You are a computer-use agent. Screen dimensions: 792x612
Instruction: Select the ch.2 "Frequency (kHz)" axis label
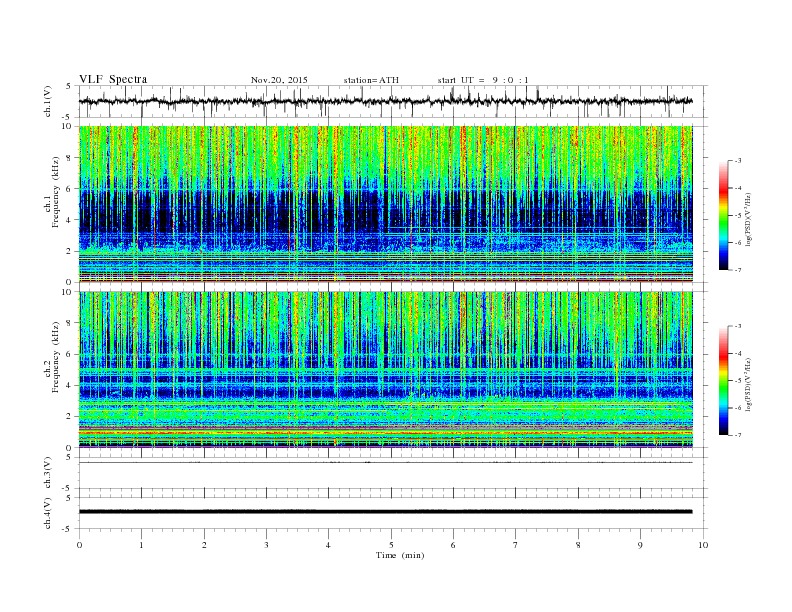(x=55, y=356)
